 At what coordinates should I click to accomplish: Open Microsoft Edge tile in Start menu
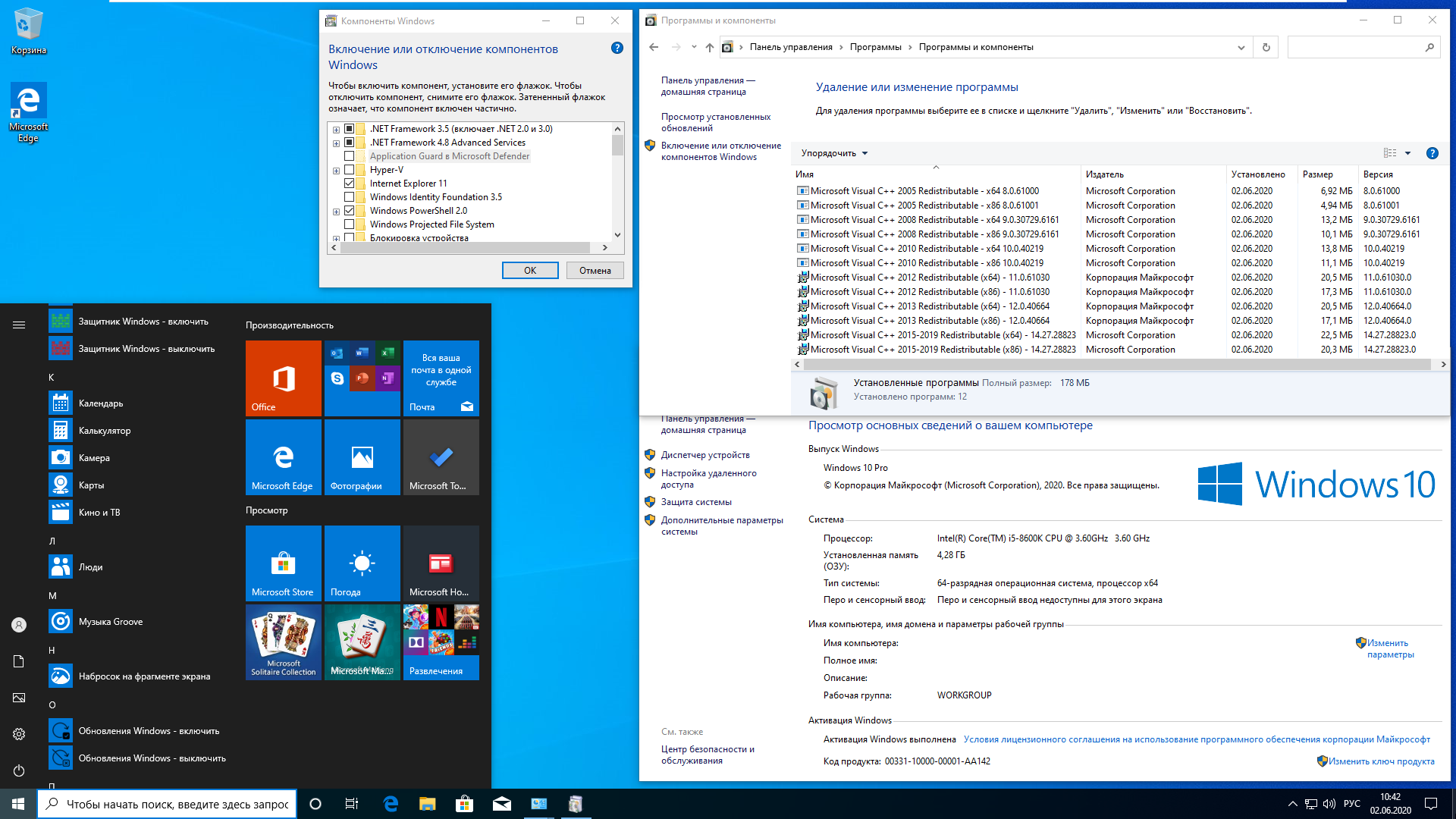(x=284, y=457)
